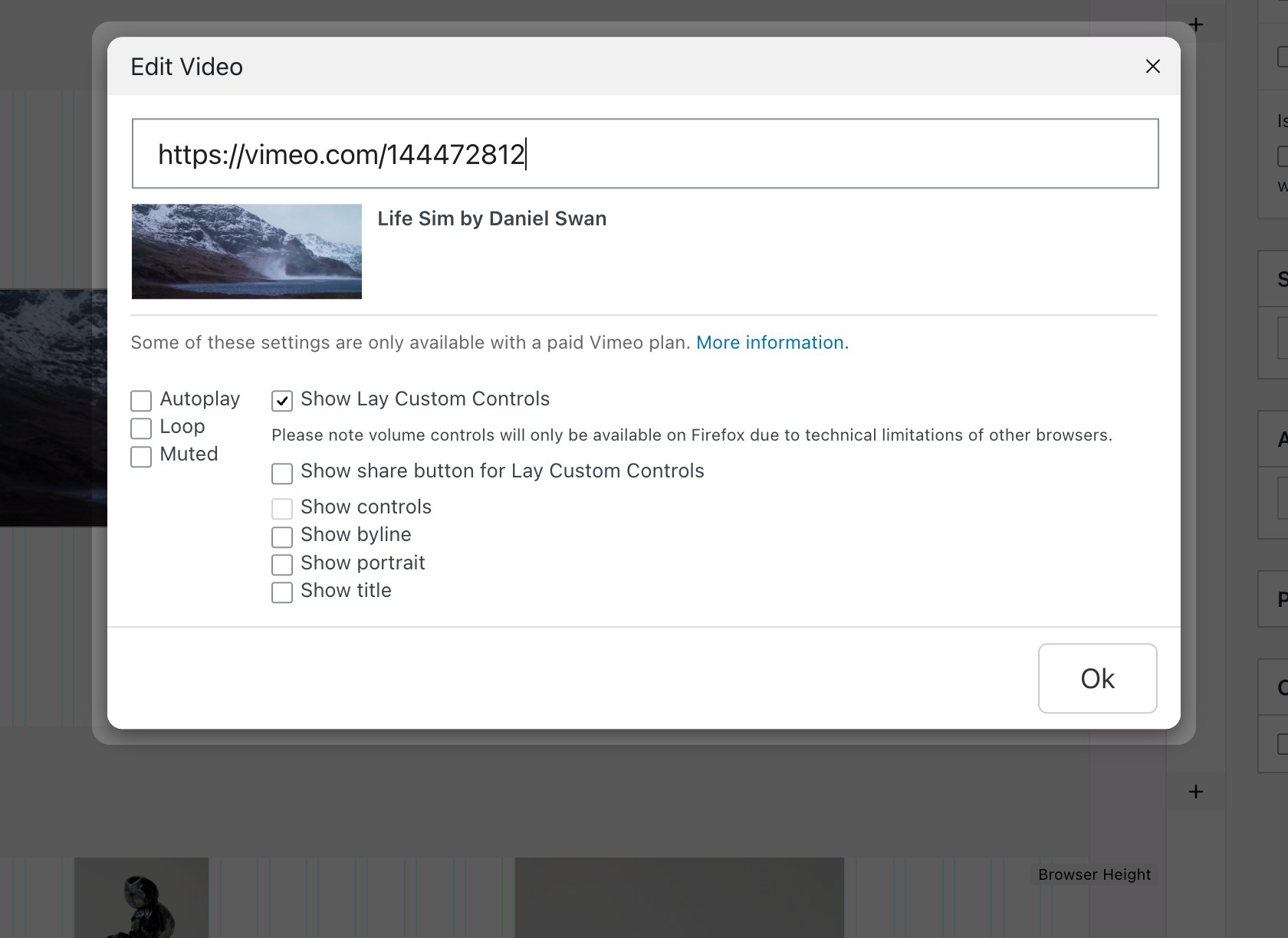Enable the Loop checkbox
Image resolution: width=1288 pixels, height=938 pixels.
[141, 428]
